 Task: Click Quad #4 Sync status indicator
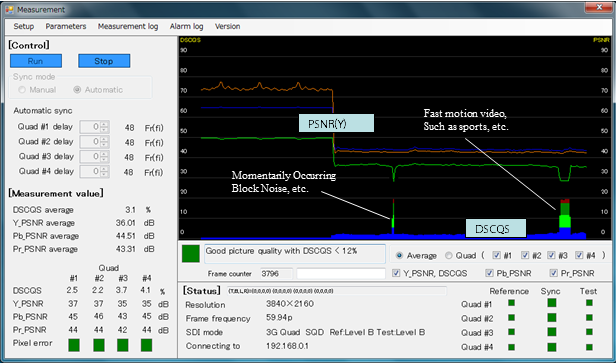[x=552, y=347]
